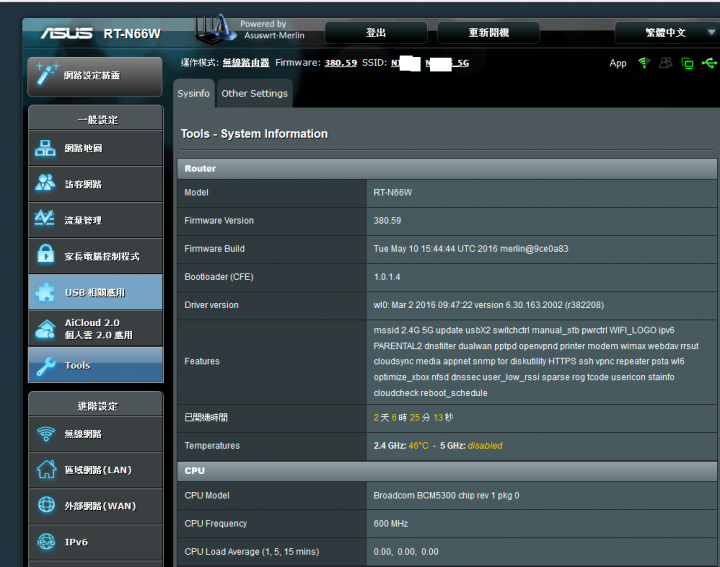Viewport: 720px width, 567px height.
Task: Click the Temperatures label
Action: click(x=212, y=445)
